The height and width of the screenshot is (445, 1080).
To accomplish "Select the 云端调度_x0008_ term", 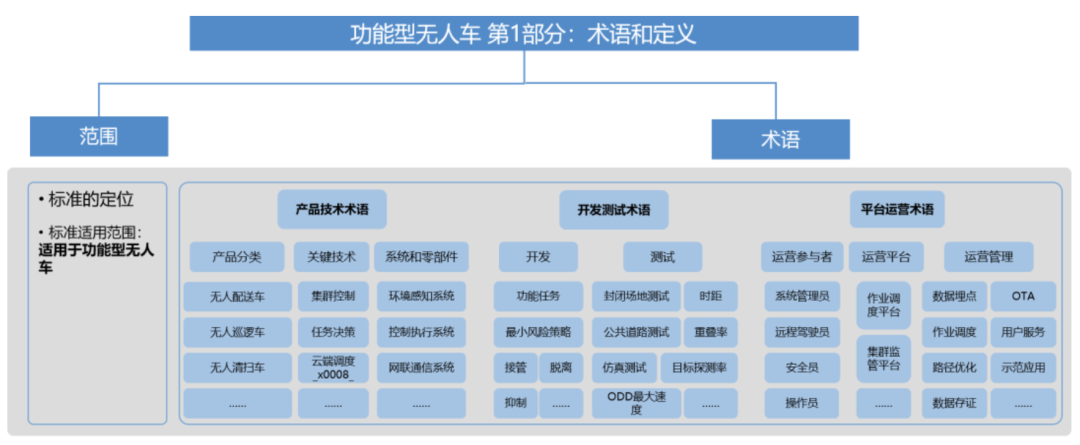I will [333, 368].
